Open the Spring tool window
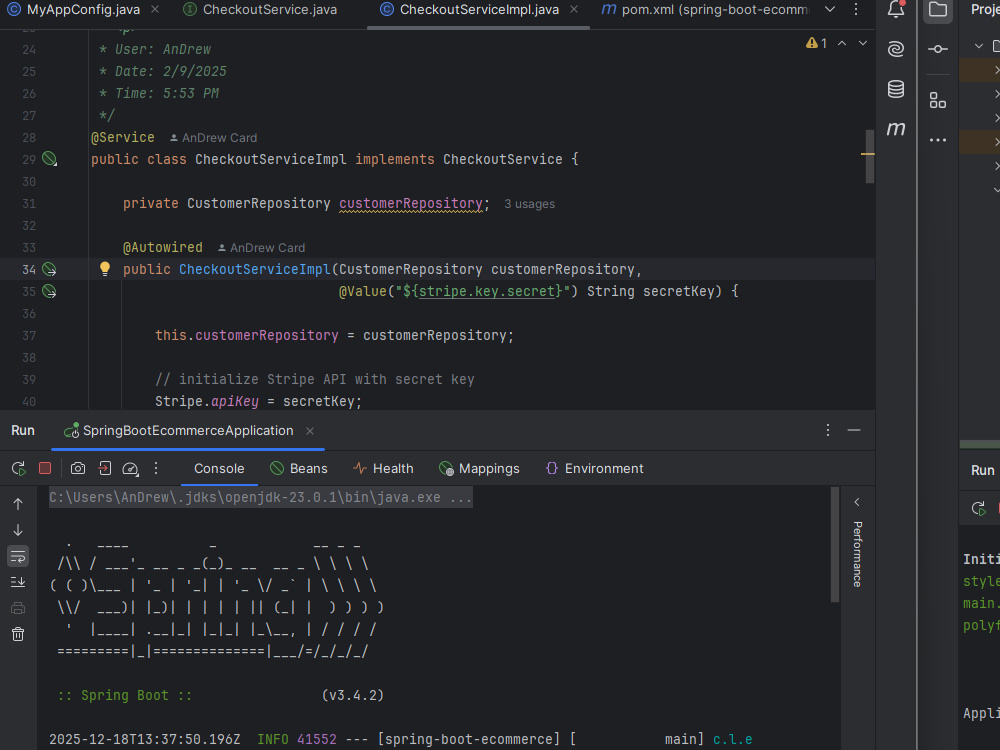The width and height of the screenshot is (1000, 750). (895, 48)
